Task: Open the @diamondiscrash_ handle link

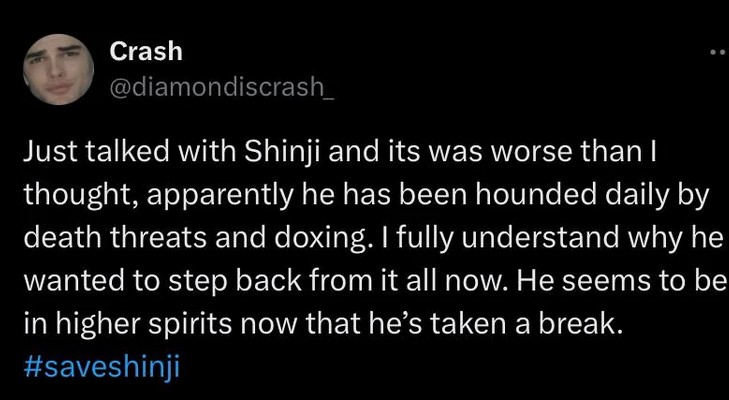Action: pyautogui.click(x=221, y=87)
